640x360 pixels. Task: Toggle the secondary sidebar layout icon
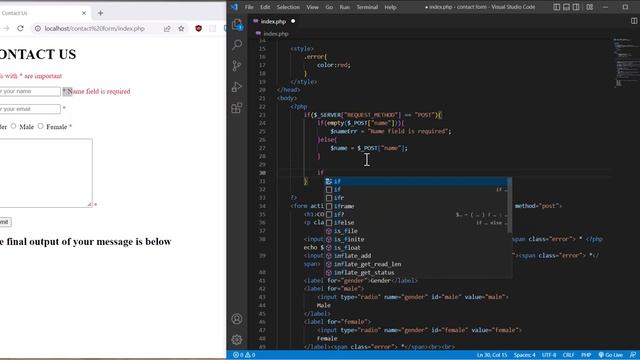click(576, 7)
